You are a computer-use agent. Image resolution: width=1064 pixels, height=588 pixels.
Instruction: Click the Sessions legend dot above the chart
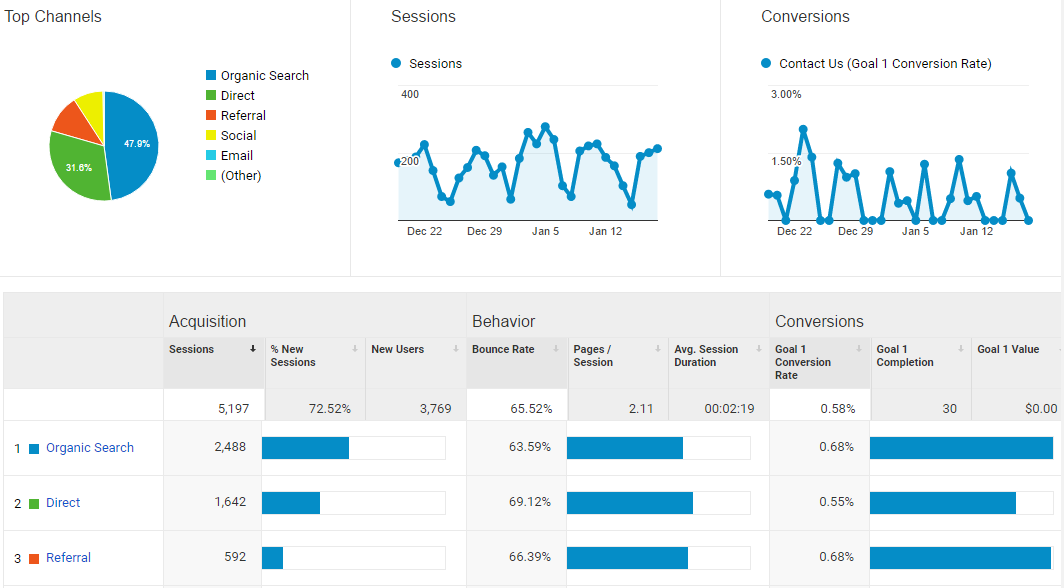point(398,63)
